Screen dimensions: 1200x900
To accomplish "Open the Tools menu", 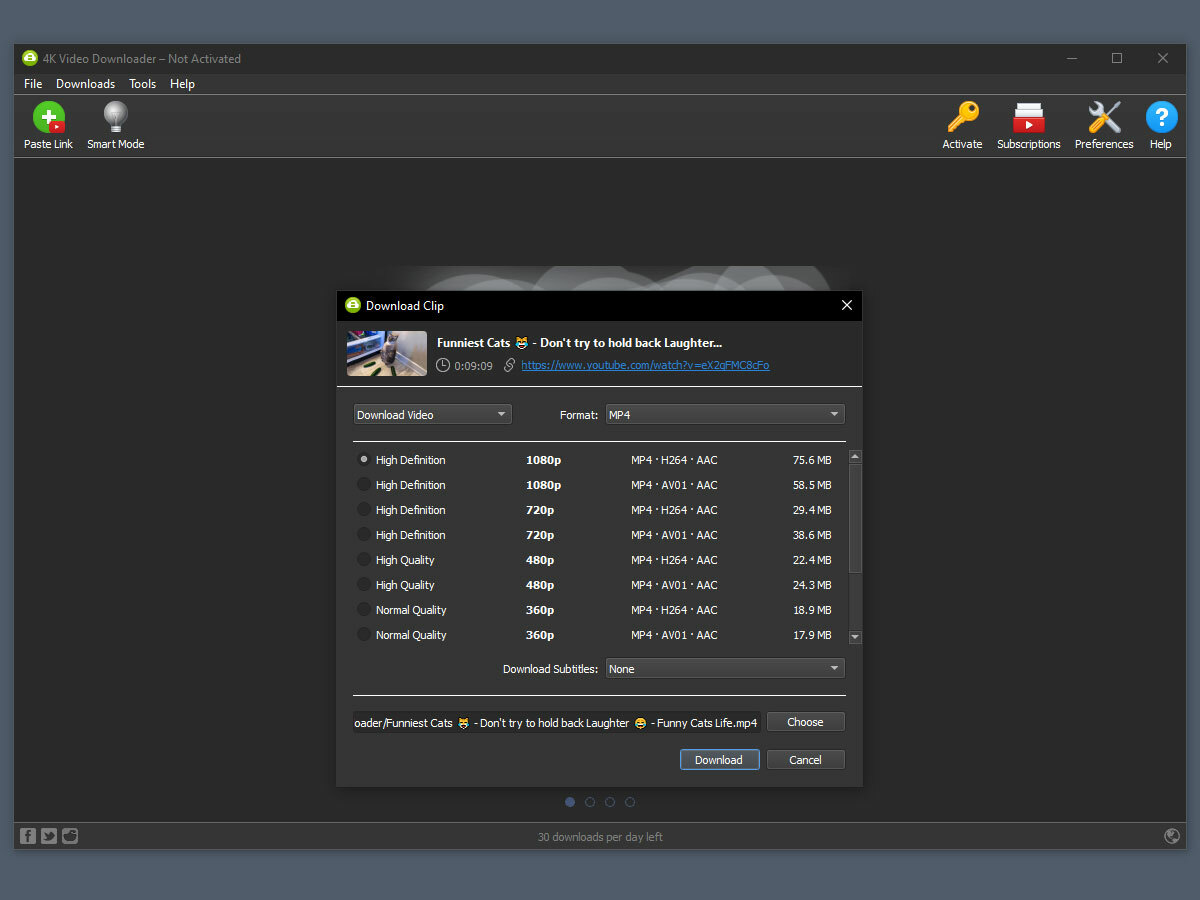I will 143,84.
